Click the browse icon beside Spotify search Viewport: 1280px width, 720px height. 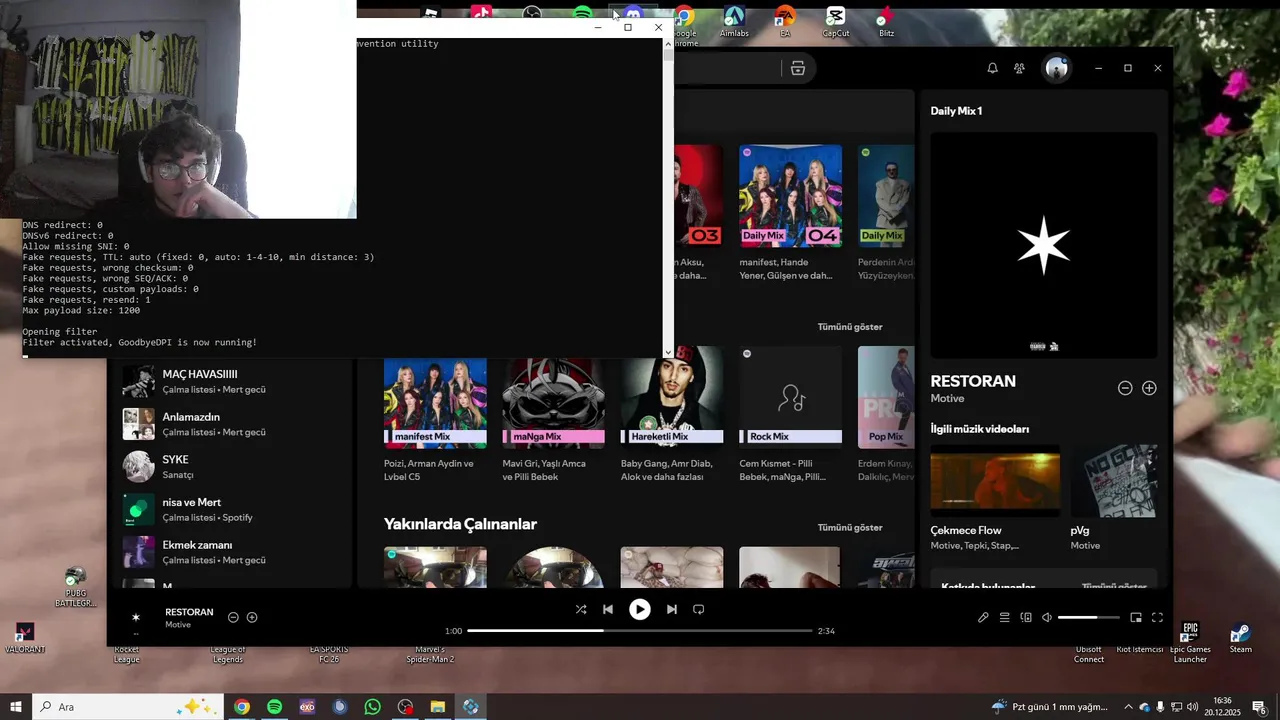(x=797, y=68)
